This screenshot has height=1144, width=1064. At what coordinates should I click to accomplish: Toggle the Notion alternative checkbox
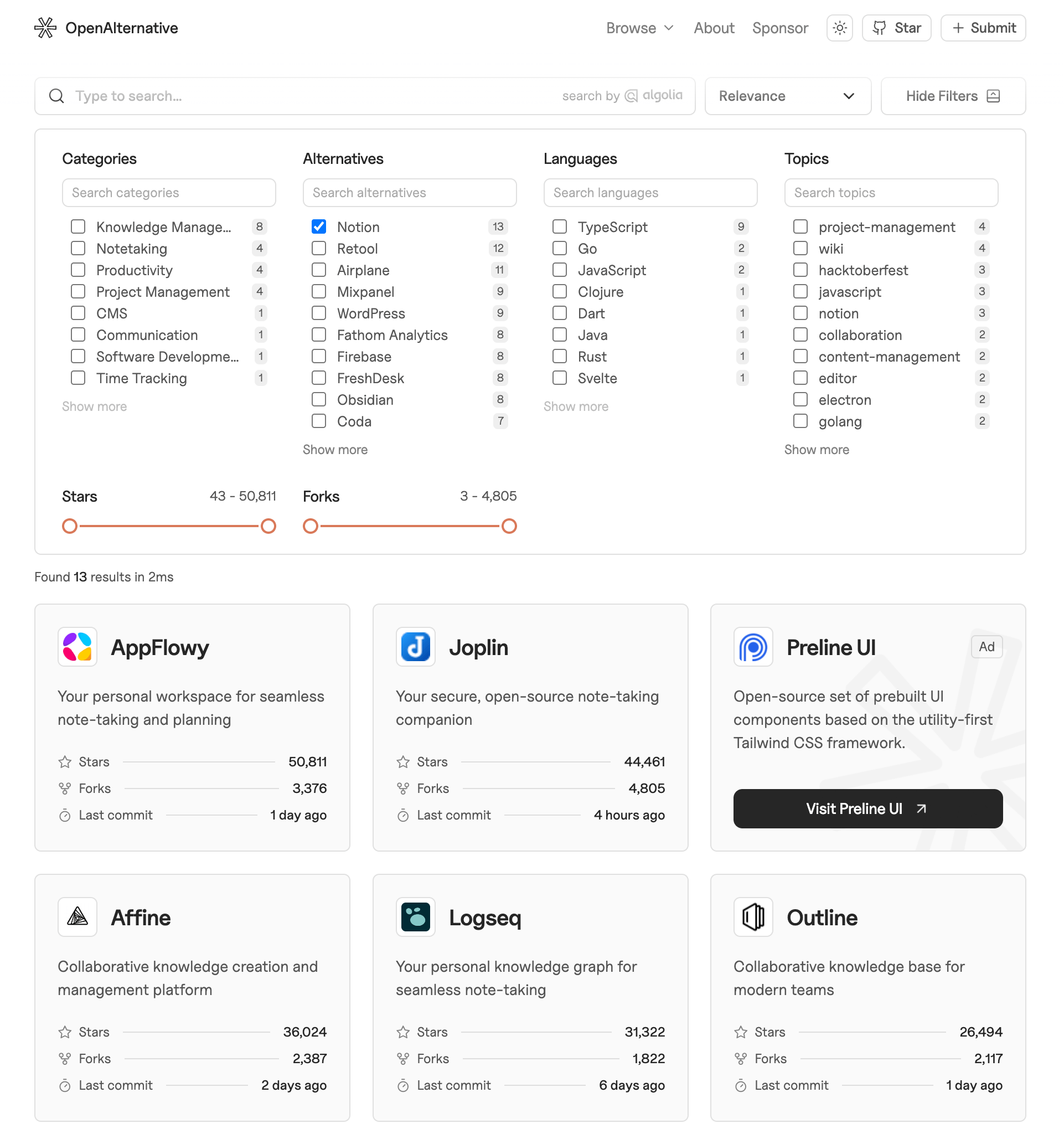pos(318,227)
